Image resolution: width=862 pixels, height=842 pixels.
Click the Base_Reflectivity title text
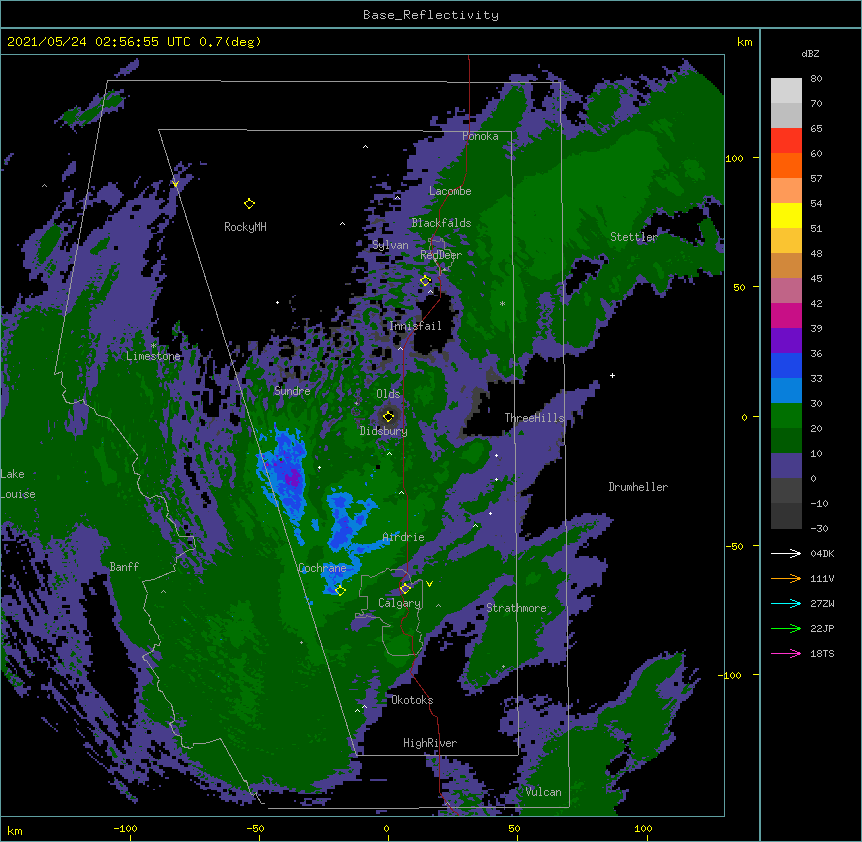[431, 15]
